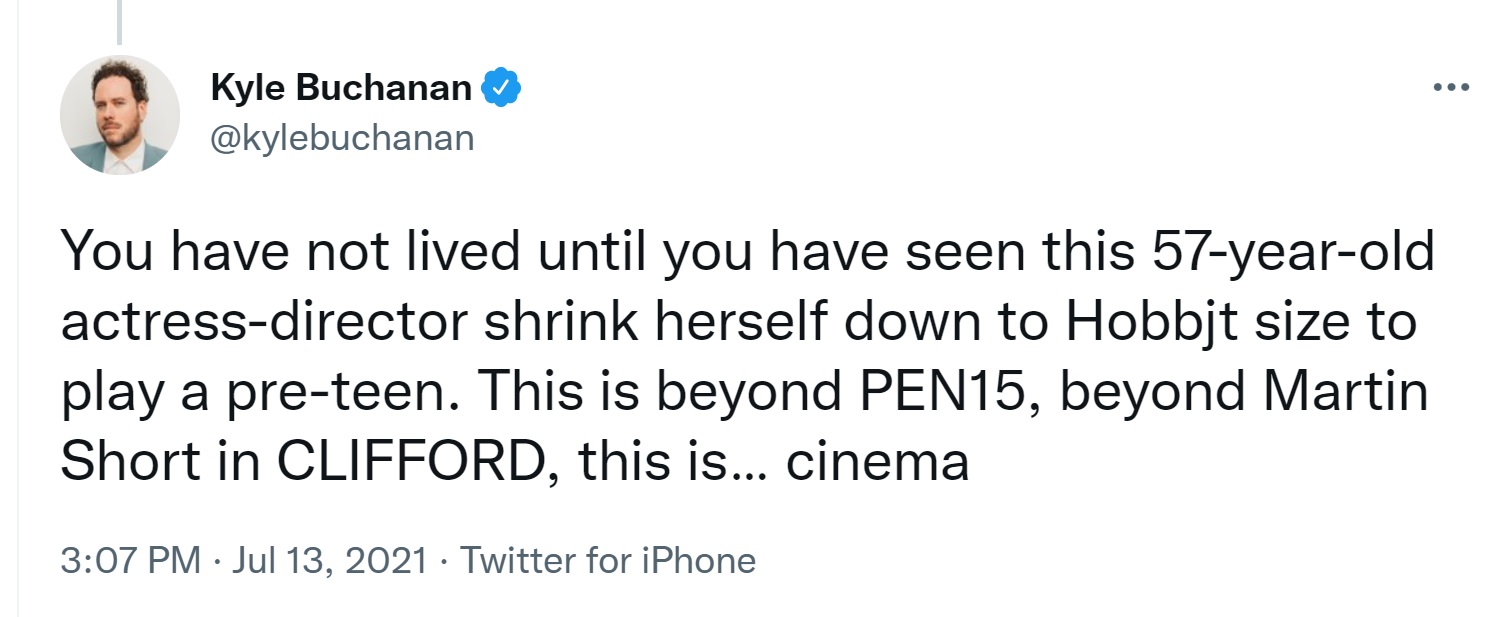This screenshot has height=617, width=1505.
Task: Click the Kyle Buchanan display name
Action: coord(341,89)
